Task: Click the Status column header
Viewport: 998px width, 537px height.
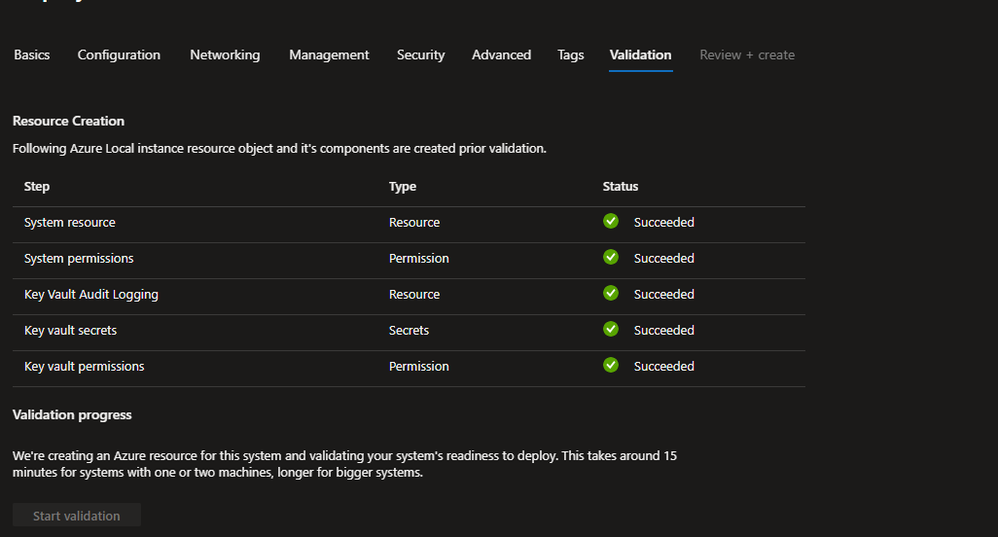Action: point(620,186)
